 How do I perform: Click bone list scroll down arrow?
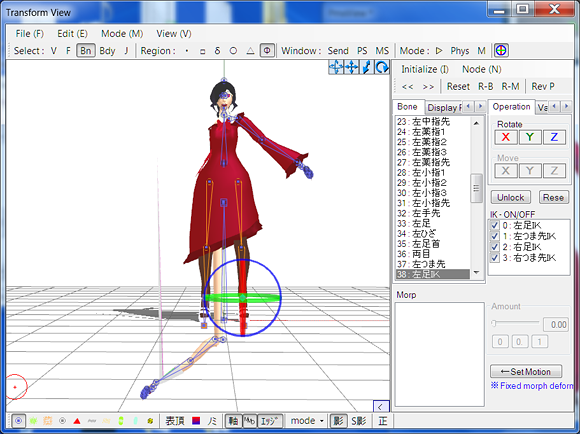[x=476, y=273]
